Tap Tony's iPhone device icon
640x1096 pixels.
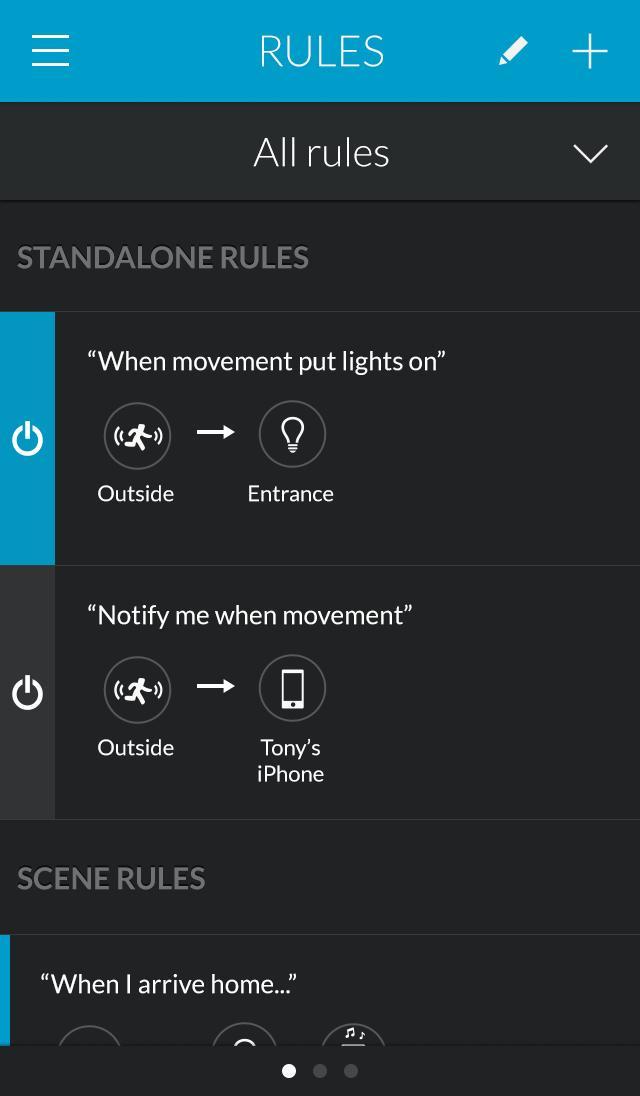pos(291,687)
